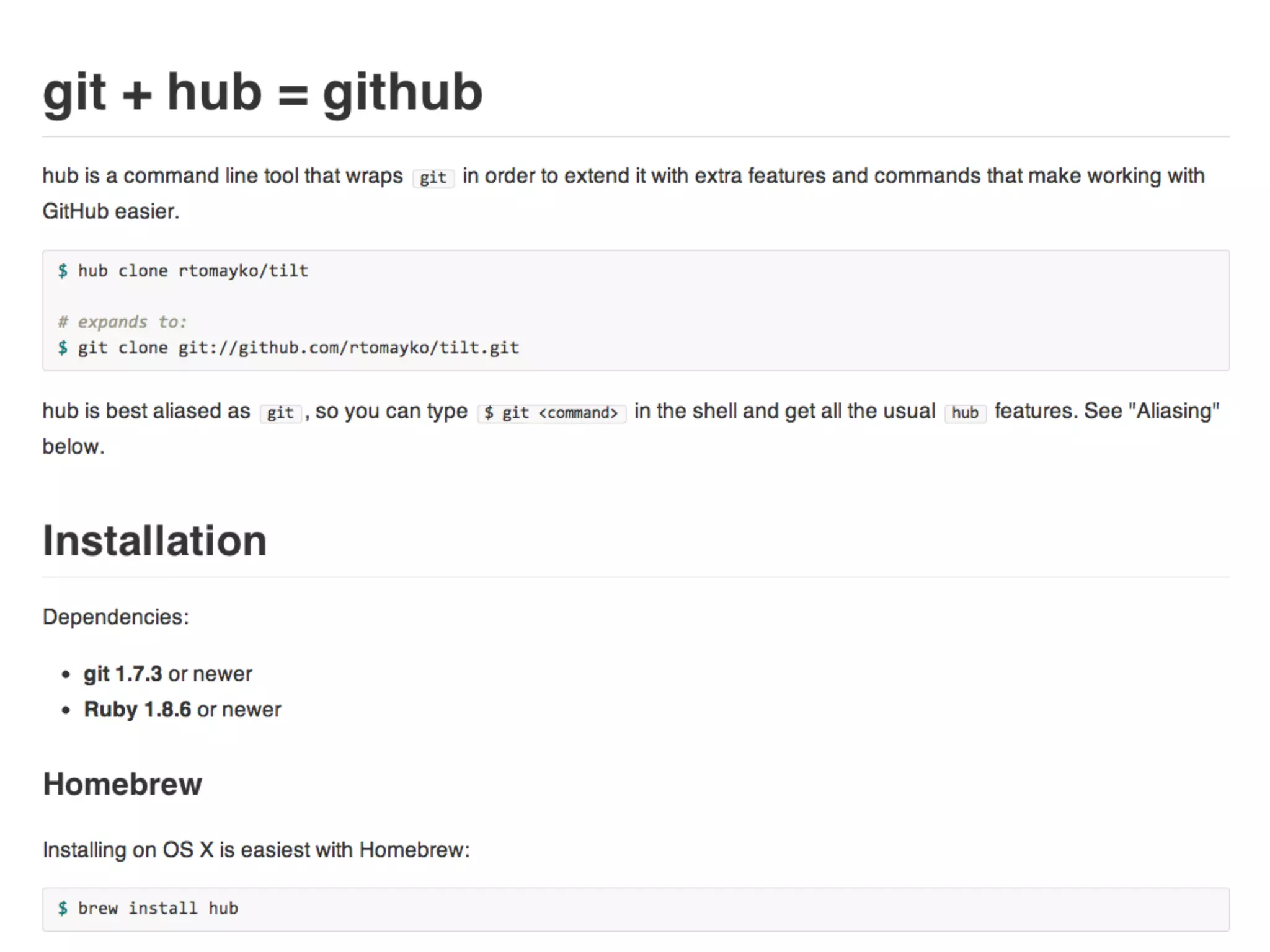Click inline "git" code after "aliased as"
Image resolution: width=1270 pixels, height=952 pixels.
(x=280, y=413)
